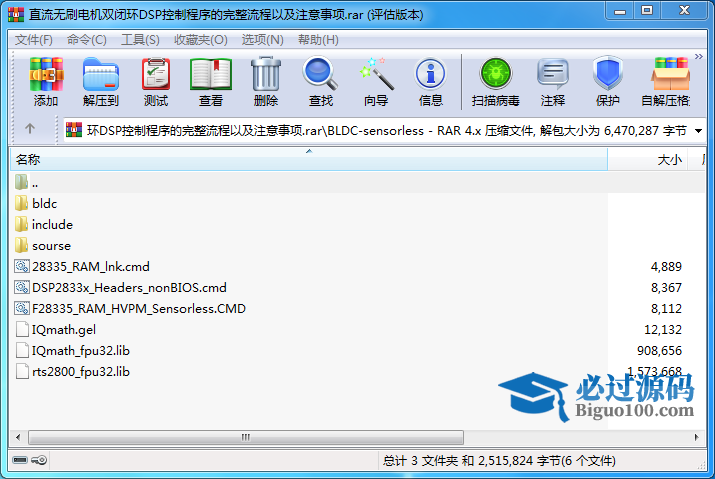Click the RAR archive icon in address bar
Screen dimensions: 715x479
coord(74,130)
